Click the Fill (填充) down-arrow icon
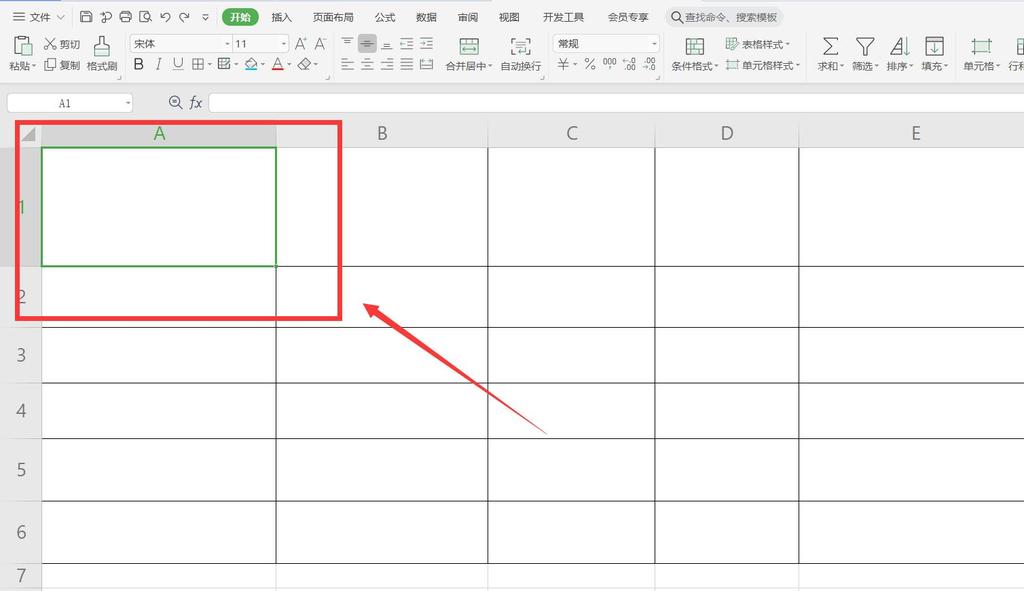 coord(934,46)
